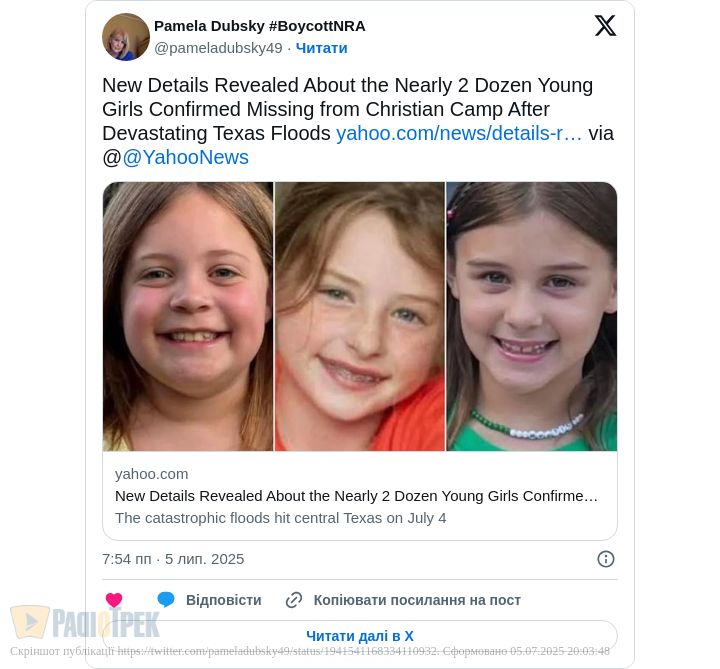Like the post with the heart icon
The width and height of the screenshot is (720, 669).
114,600
